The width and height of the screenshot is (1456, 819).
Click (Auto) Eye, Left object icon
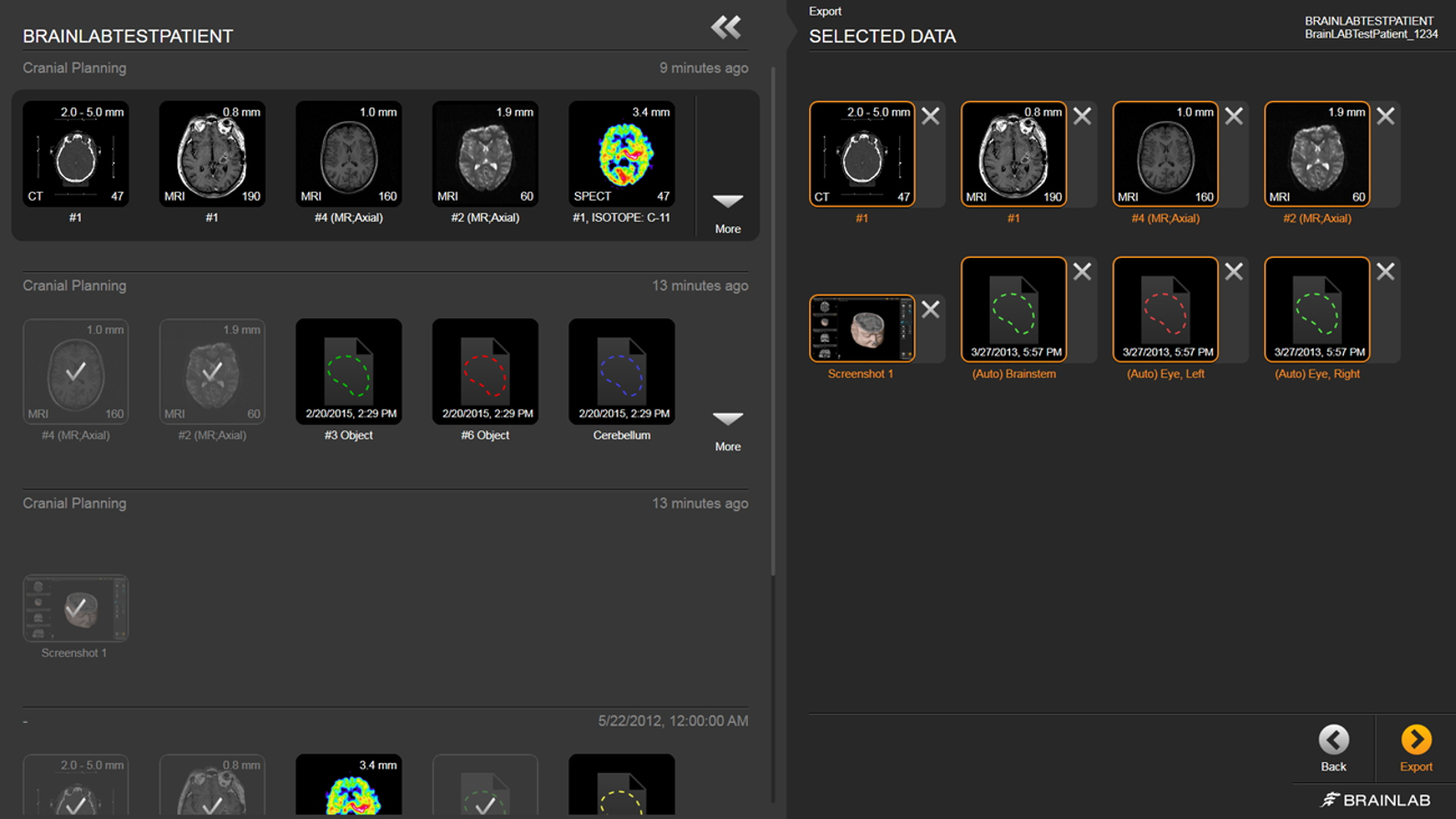(x=1165, y=309)
